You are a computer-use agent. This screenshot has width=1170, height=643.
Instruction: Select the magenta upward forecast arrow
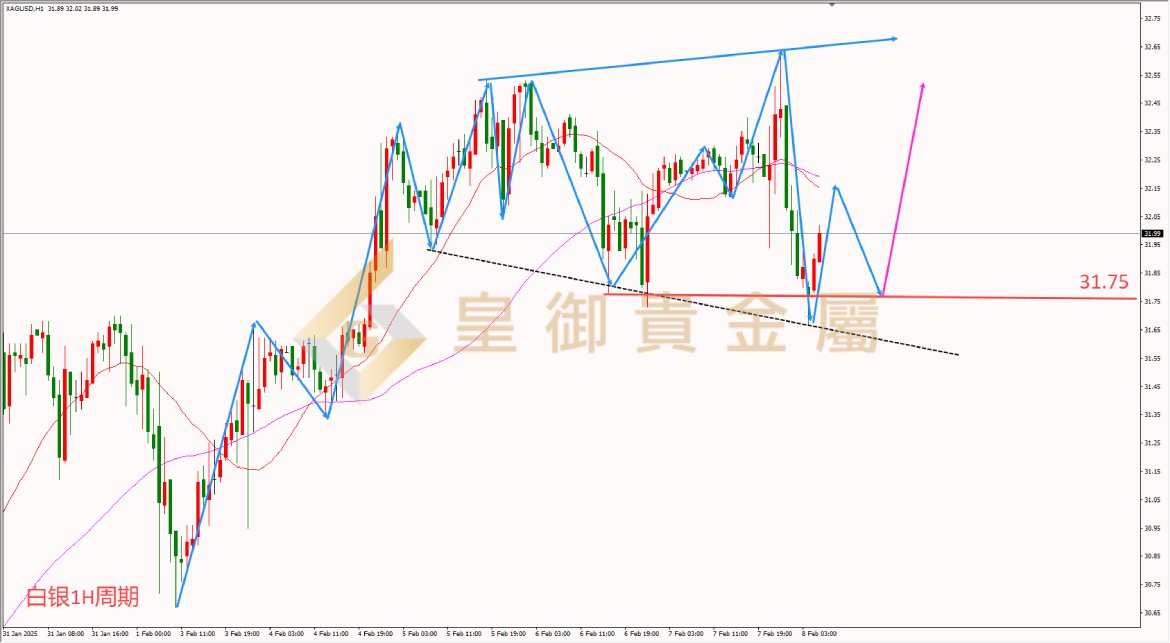coord(903,189)
